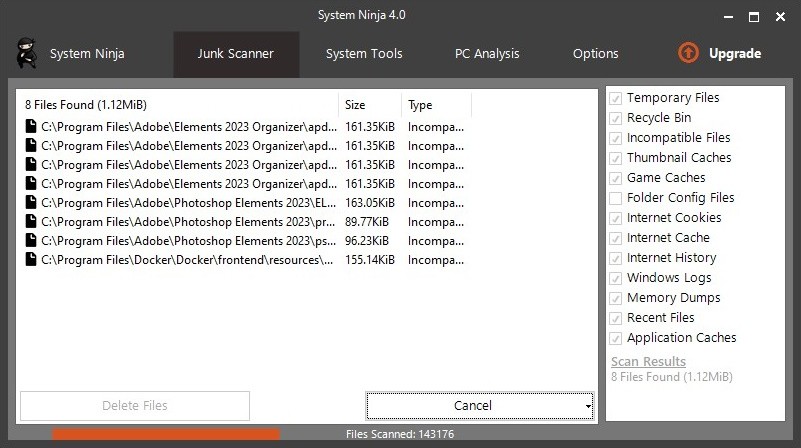Click Type cell in the 155.14KiB row
The image size is (801, 448).
(x=436, y=260)
